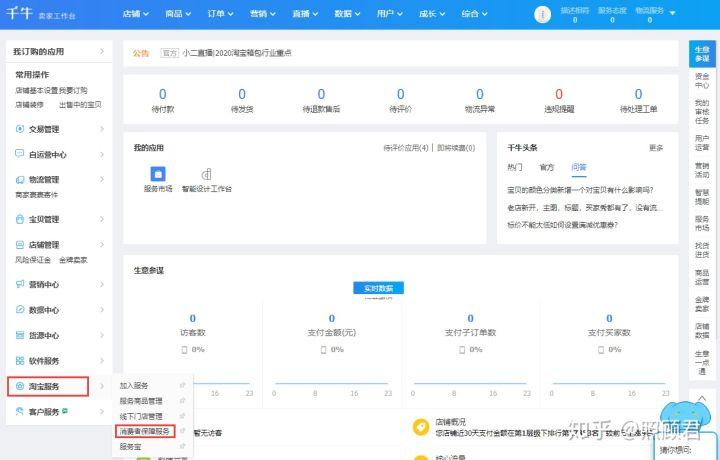Image resolution: width=720 pixels, height=460 pixels.
Task: Click the 软件服务 grid icon
Action: (20, 360)
